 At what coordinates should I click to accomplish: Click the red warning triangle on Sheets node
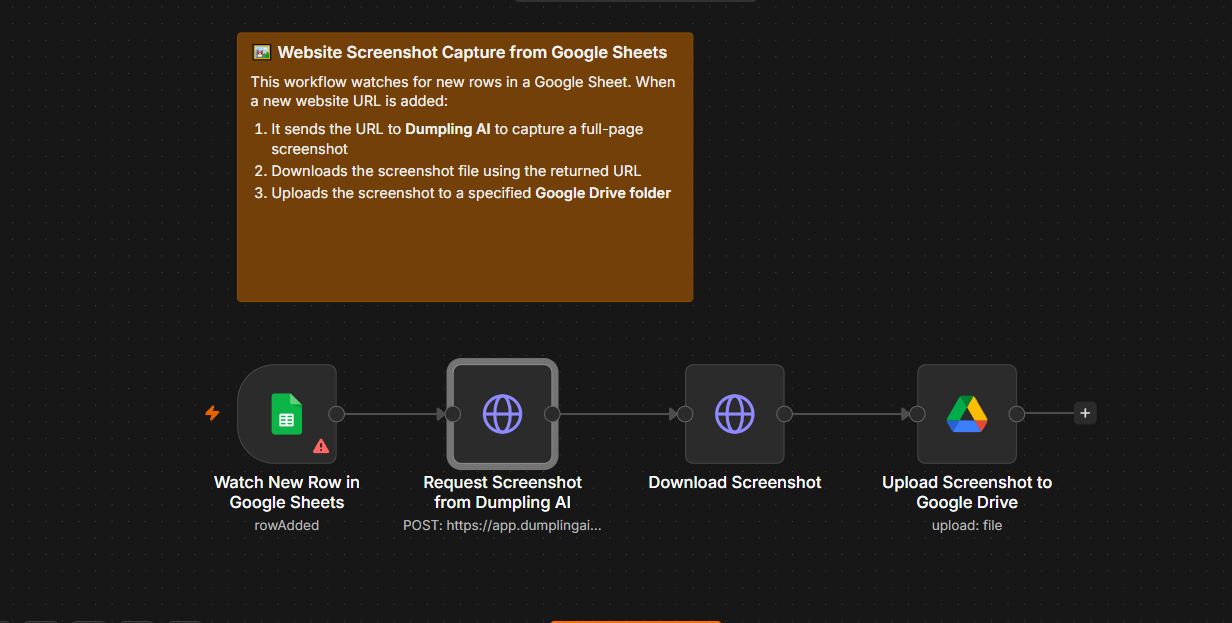[x=321, y=446]
